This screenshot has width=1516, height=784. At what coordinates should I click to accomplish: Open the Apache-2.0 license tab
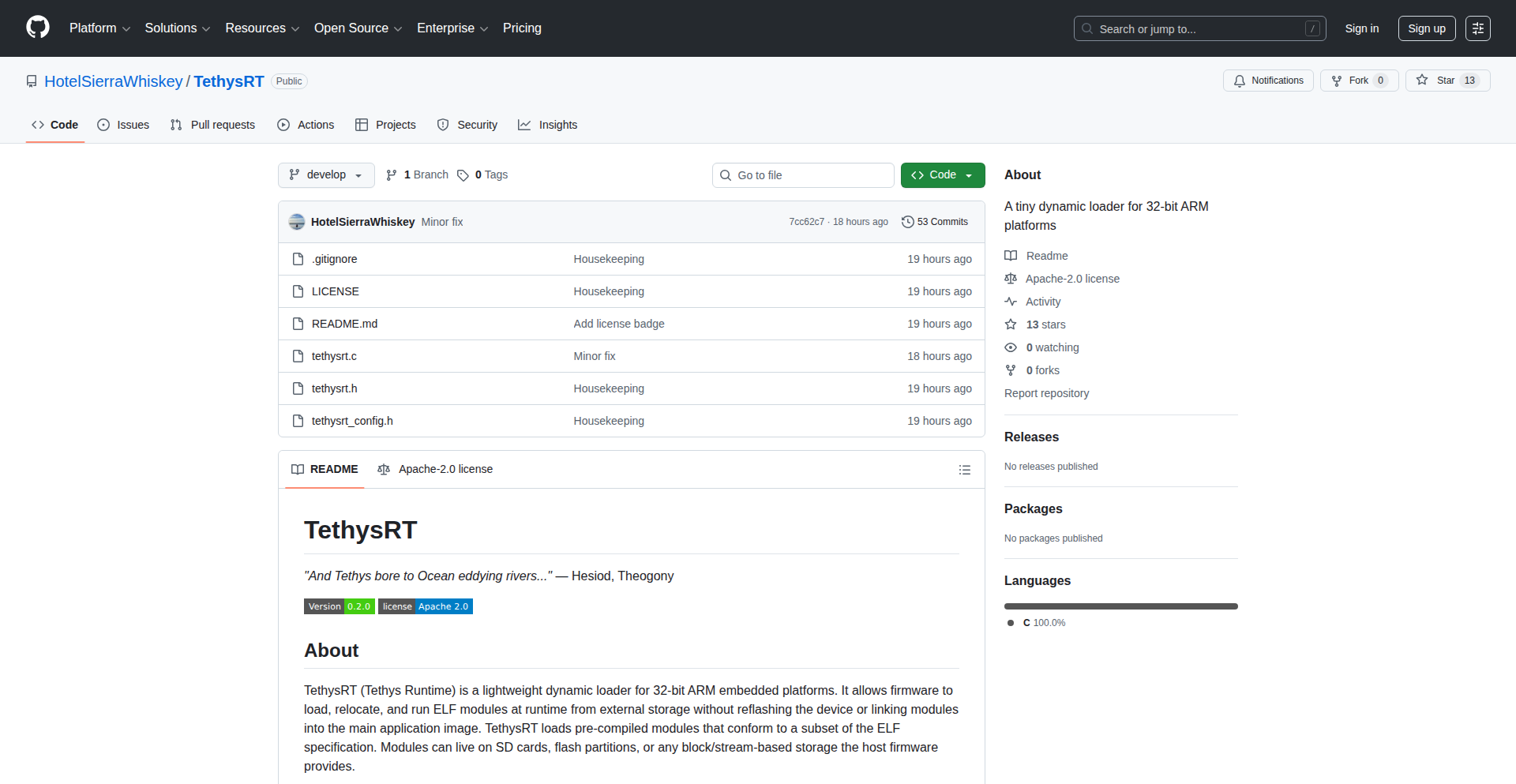pos(435,469)
